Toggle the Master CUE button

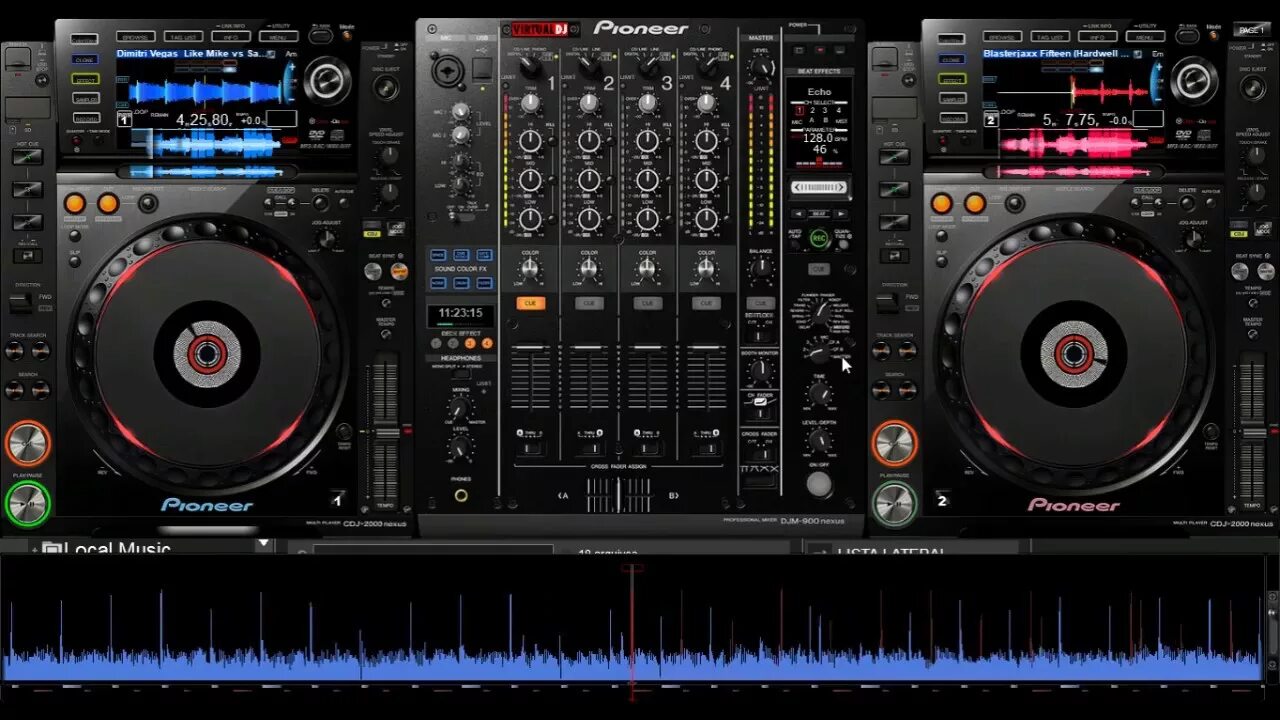[761, 303]
